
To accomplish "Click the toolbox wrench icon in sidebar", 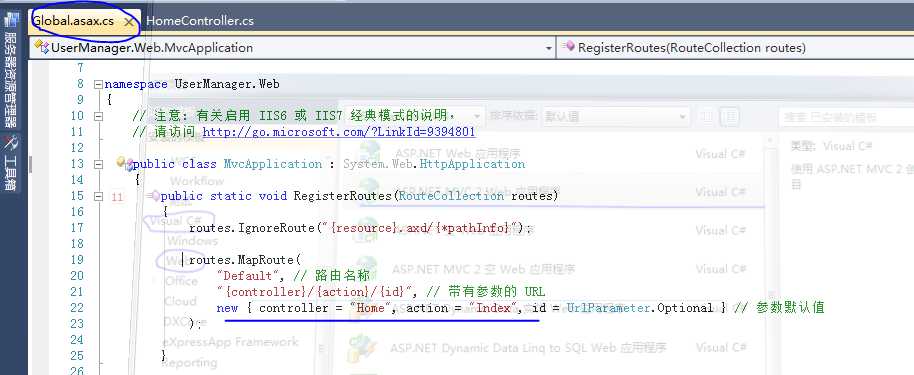I will coord(10,142).
